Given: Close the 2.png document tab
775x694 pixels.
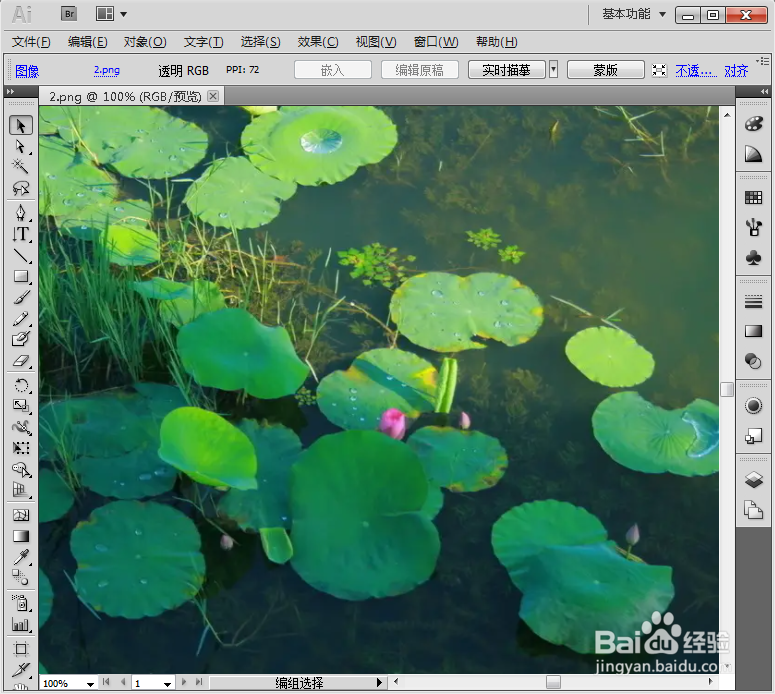Looking at the screenshot, I should (x=213, y=96).
